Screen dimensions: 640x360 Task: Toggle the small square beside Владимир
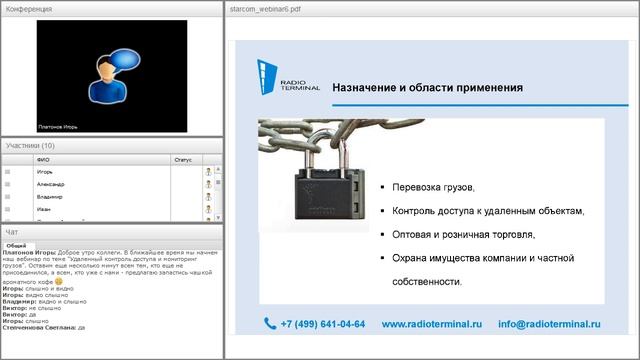[x=7, y=197]
